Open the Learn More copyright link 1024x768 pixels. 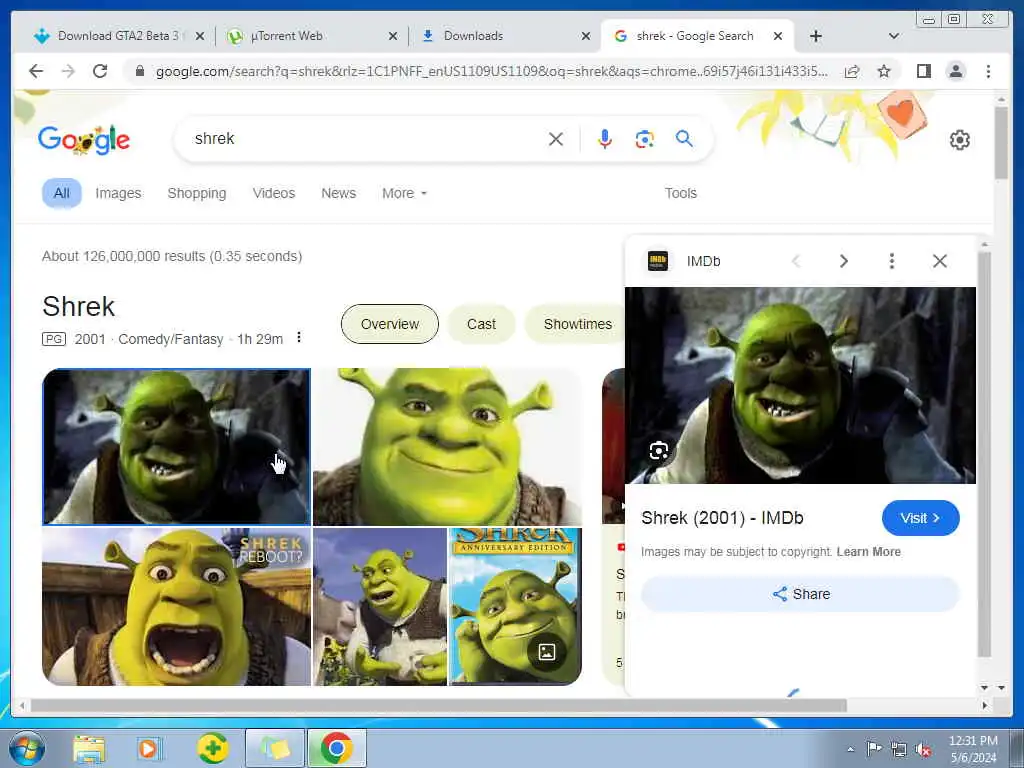(x=869, y=552)
